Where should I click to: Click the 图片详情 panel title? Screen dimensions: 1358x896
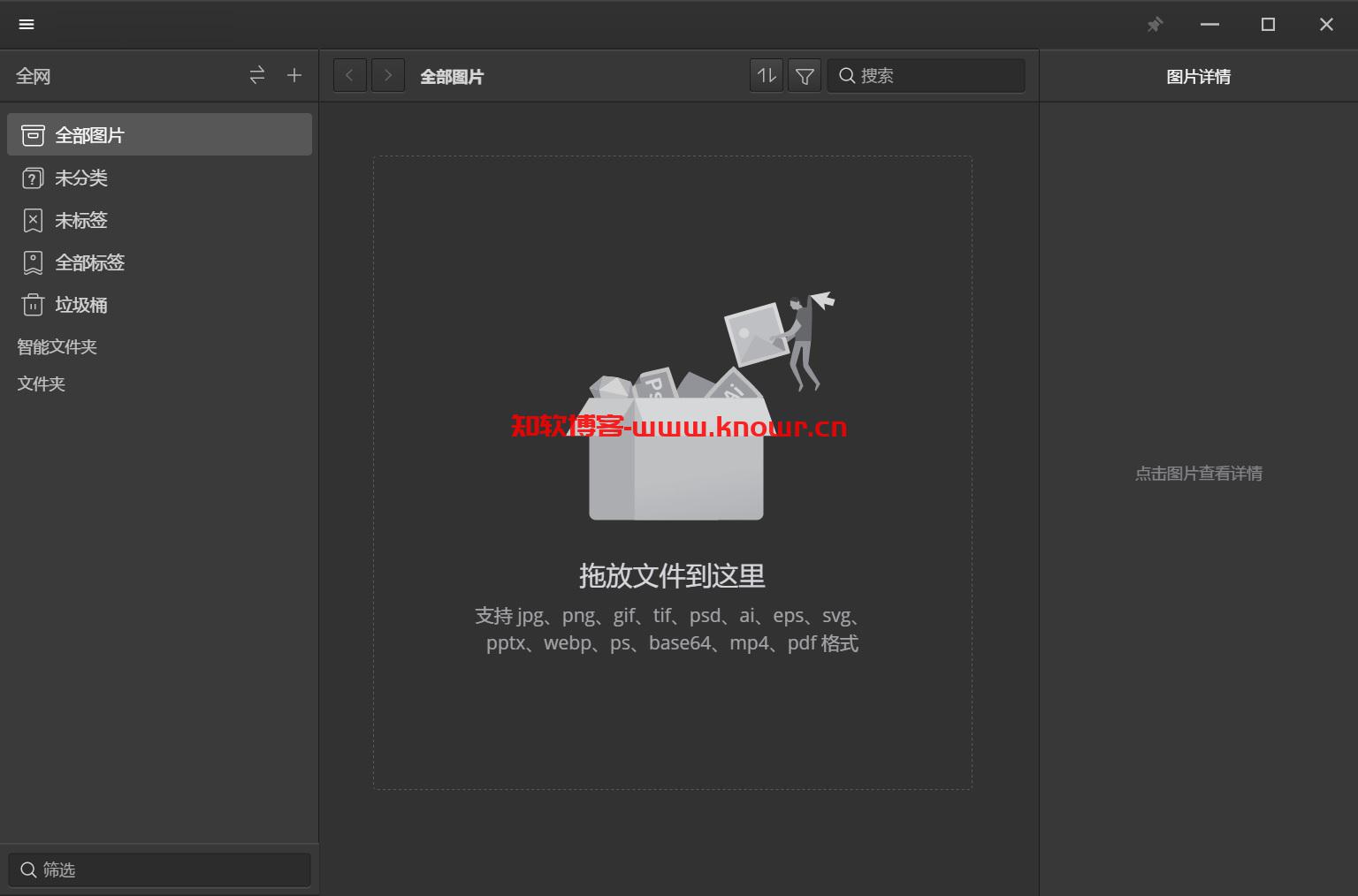click(1199, 77)
